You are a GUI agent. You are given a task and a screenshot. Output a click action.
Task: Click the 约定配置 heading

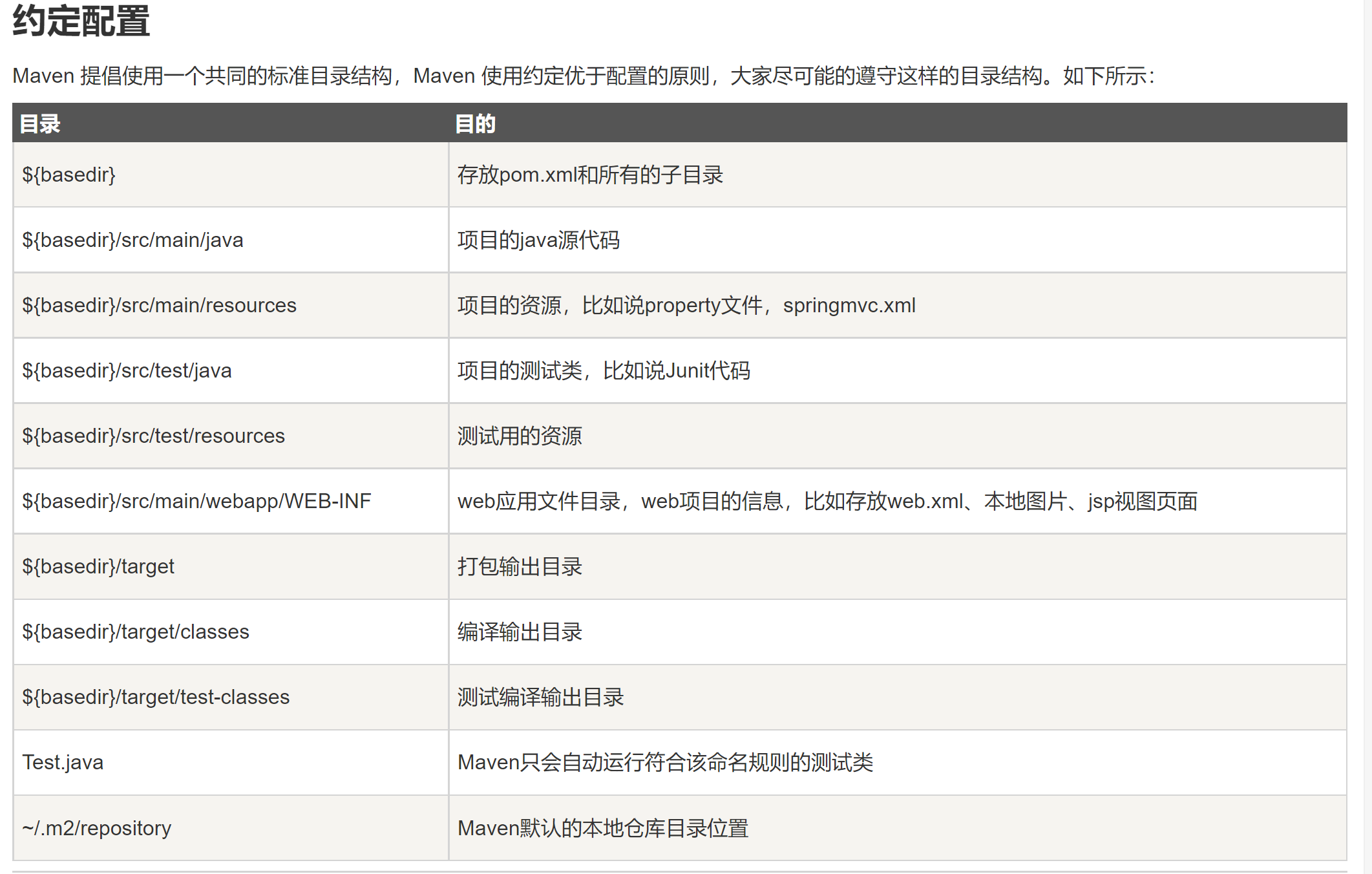click(x=81, y=21)
